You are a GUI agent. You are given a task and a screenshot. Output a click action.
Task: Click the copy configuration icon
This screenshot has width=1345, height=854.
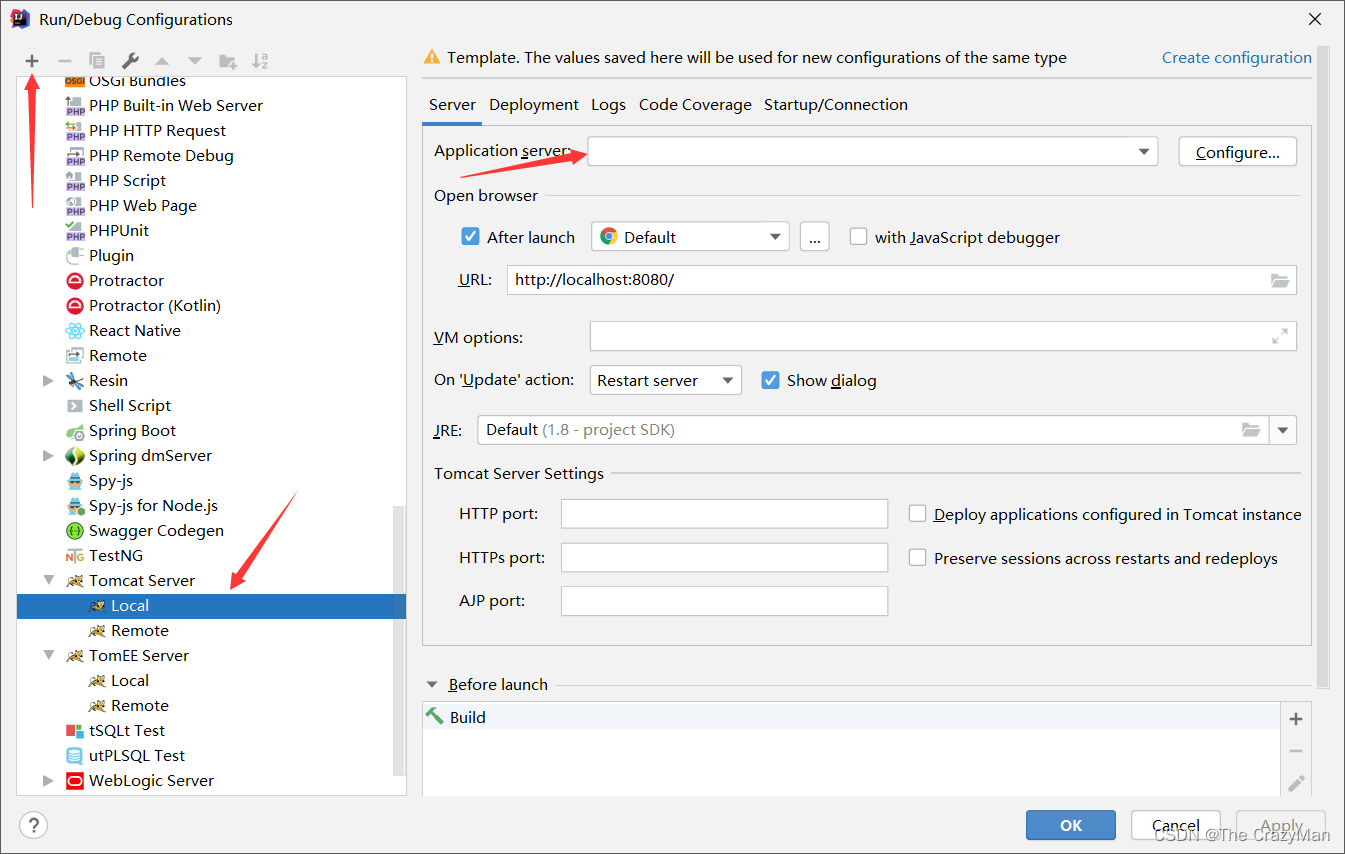[x=97, y=61]
